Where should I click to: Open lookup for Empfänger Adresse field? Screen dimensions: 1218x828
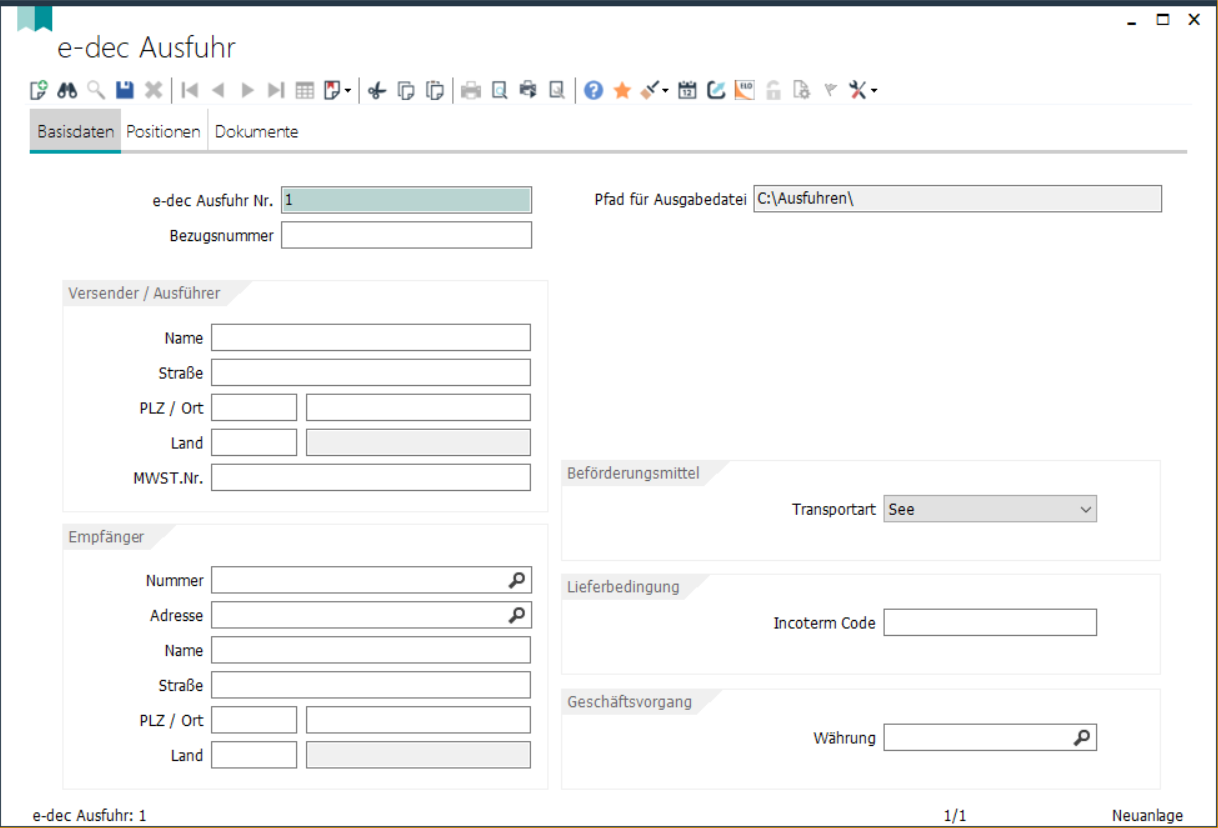pos(516,615)
